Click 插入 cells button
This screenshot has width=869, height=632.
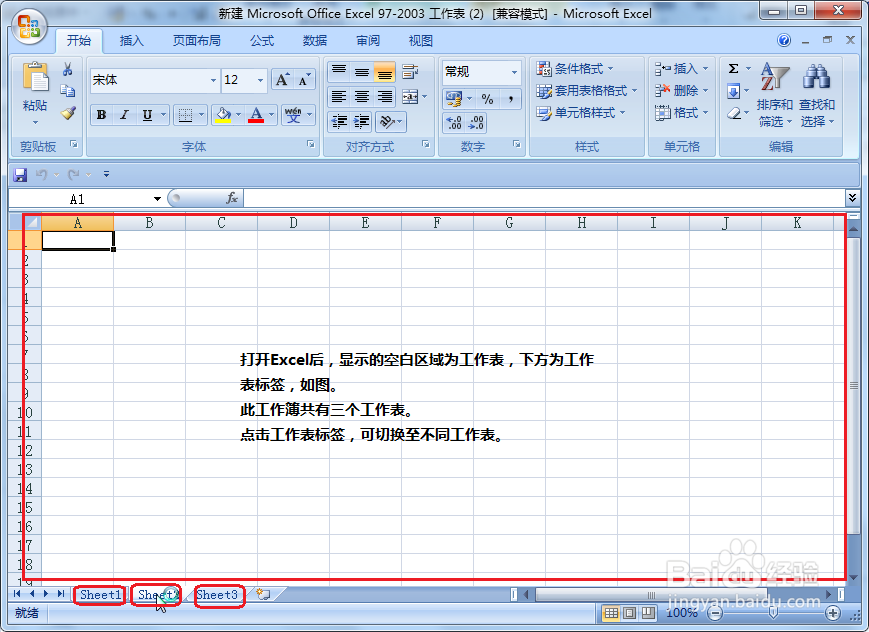pos(681,69)
